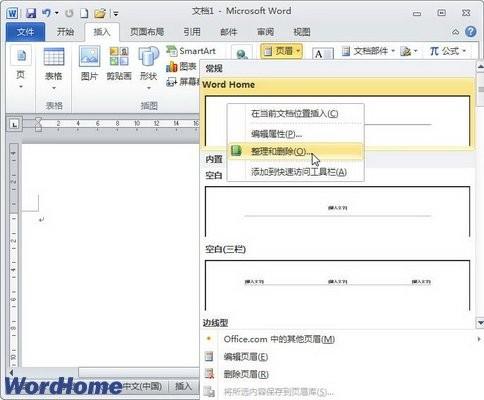Open the 表格 table dropdown
The width and height of the screenshot is (484, 400).
pyautogui.click(x=54, y=69)
